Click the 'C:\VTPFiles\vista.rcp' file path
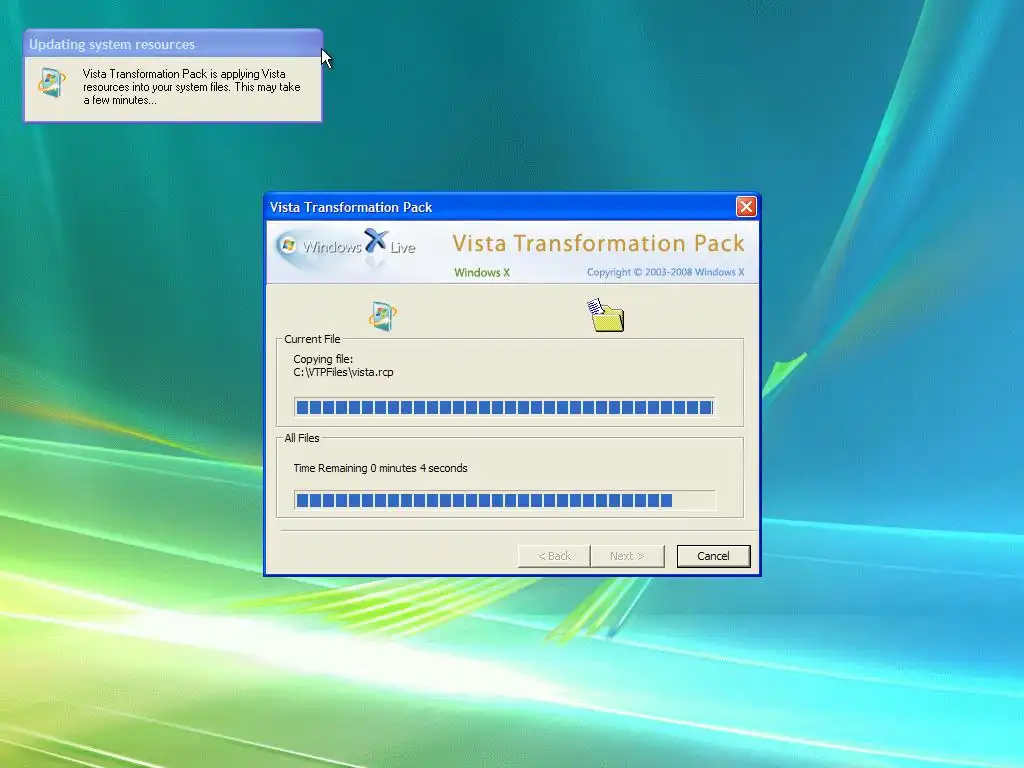Image resolution: width=1024 pixels, height=768 pixels. (x=344, y=372)
